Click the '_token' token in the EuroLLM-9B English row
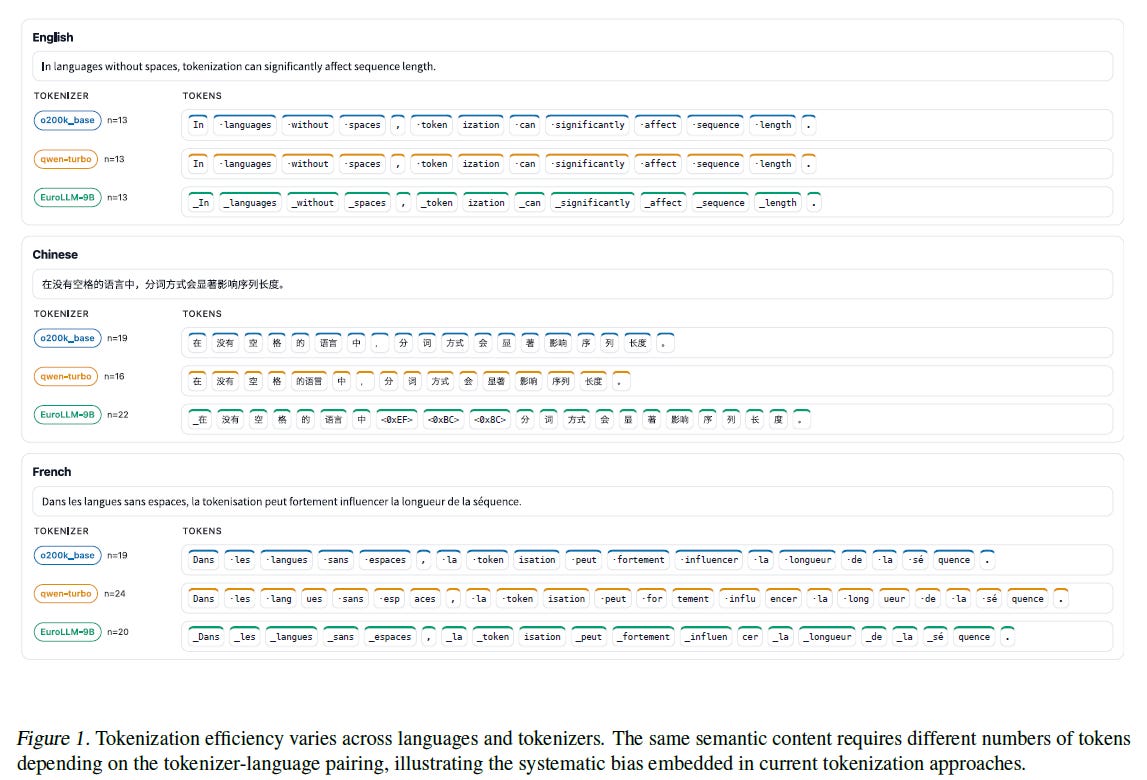The image size is (1147, 780). (x=437, y=203)
